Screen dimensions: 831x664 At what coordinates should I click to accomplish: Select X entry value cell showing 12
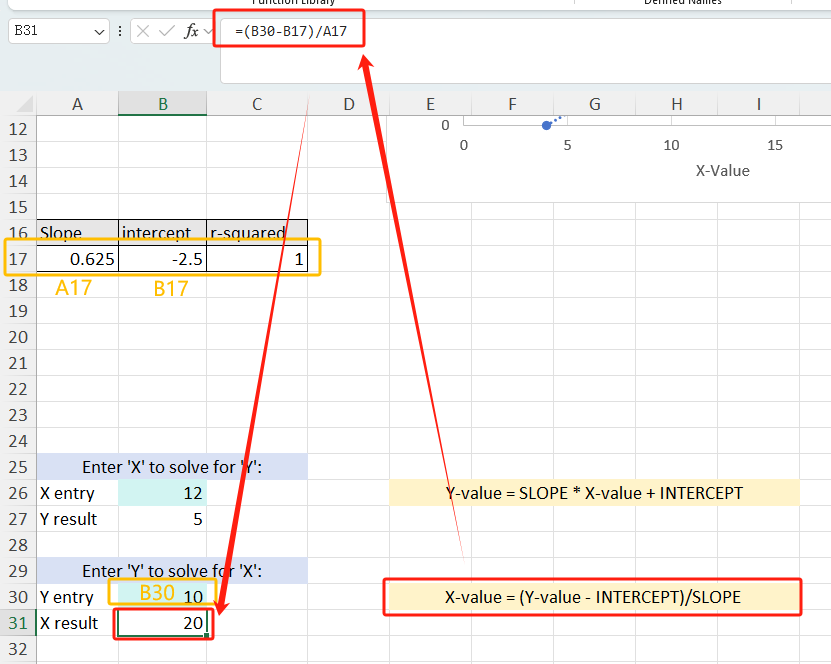(x=163, y=493)
